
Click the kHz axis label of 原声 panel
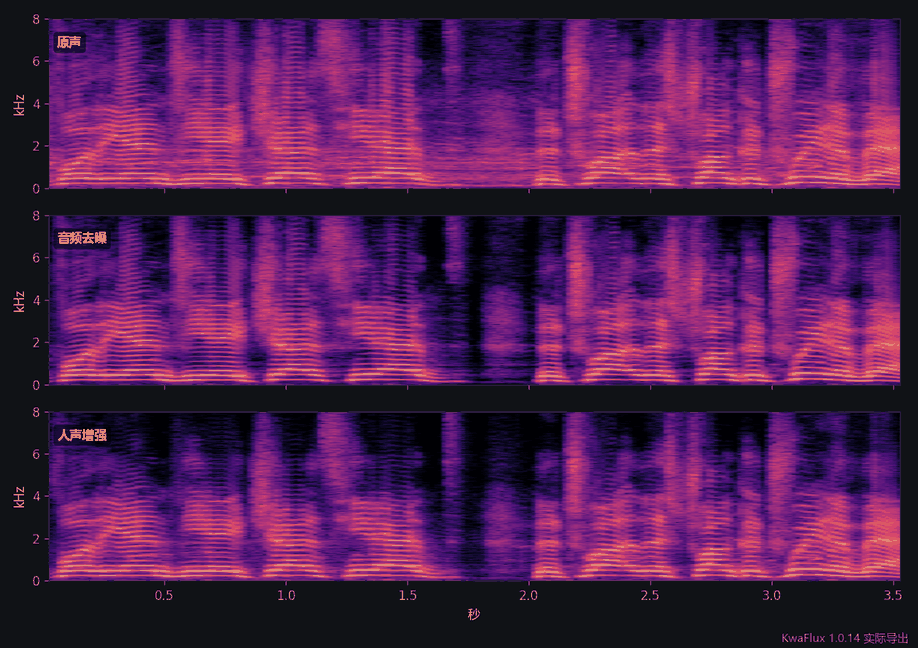point(19,105)
